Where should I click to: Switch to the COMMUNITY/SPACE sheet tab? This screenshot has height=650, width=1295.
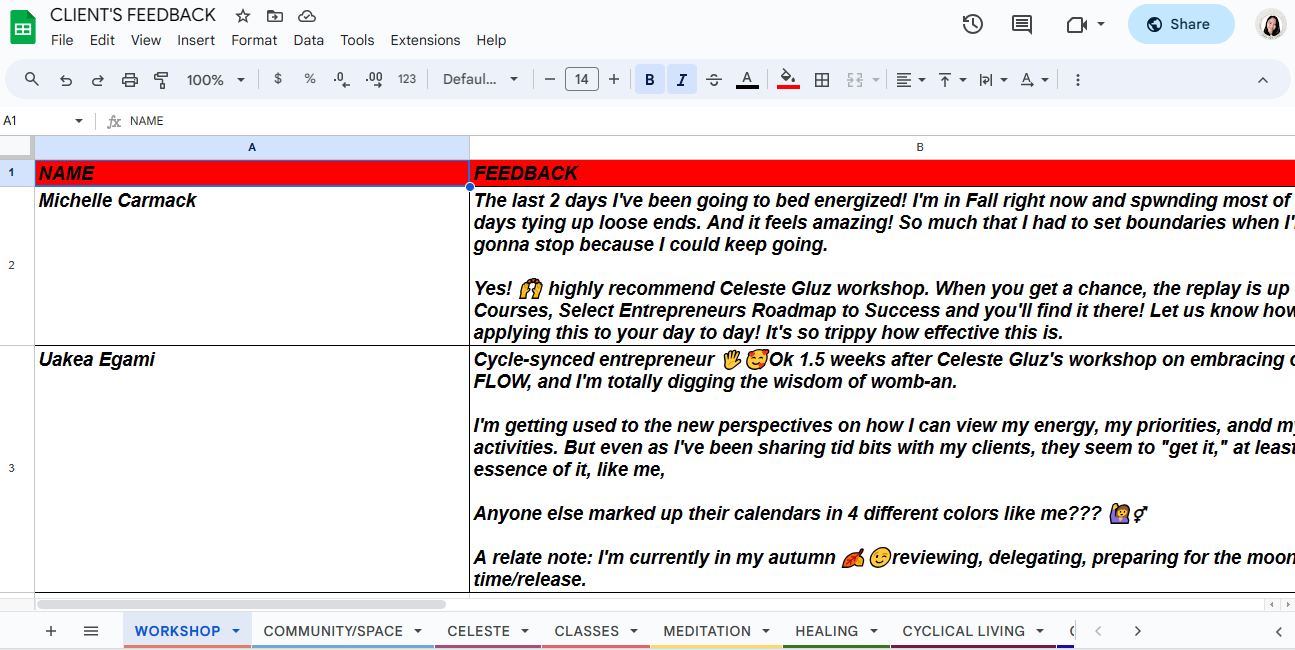click(343, 631)
